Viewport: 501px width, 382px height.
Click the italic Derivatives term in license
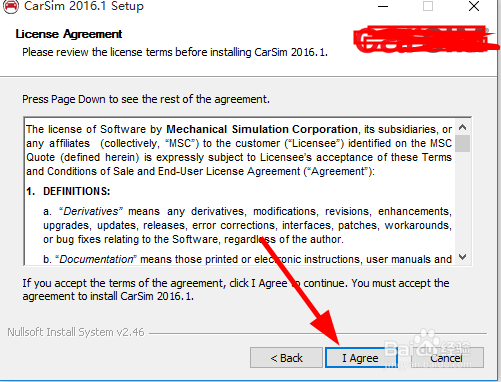[91, 211]
